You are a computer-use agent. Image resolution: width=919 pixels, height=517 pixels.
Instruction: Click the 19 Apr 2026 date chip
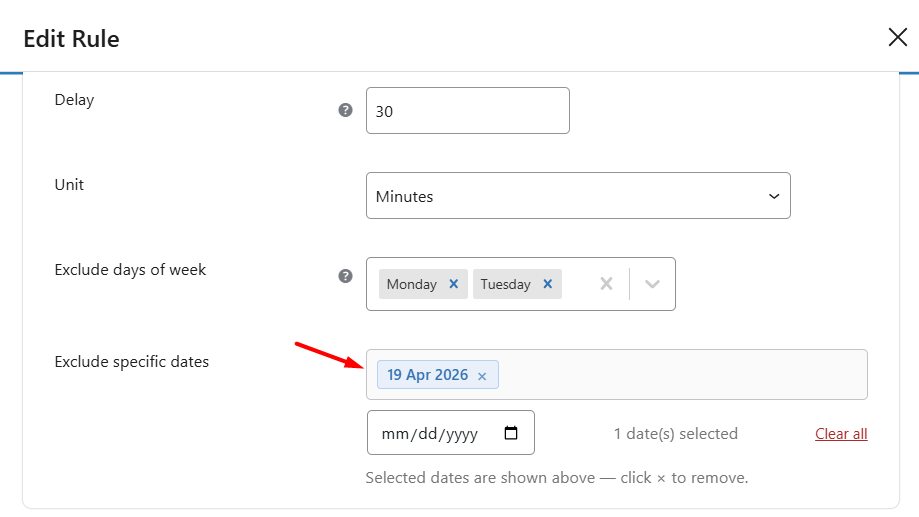[427, 375]
